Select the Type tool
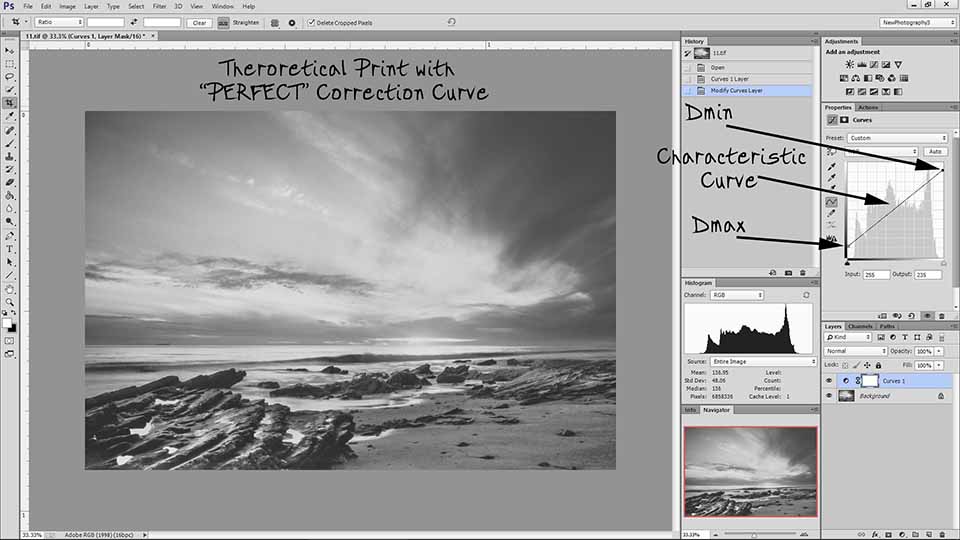960x540 pixels. pyautogui.click(x=10, y=248)
